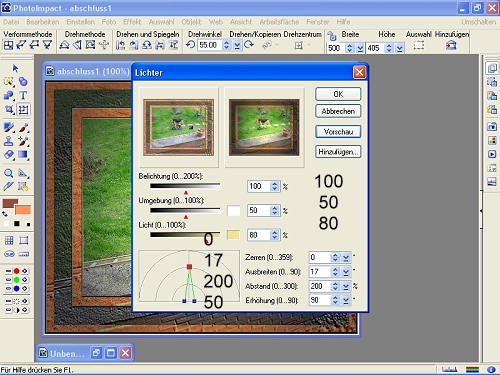Click the Belichtung percent spinner arrows
500x375 pixels.
pos(274,186)
